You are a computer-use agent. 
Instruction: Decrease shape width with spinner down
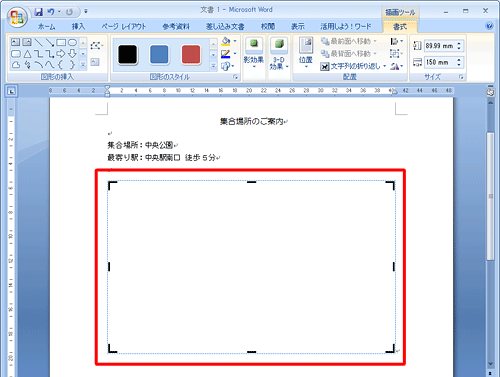coord(459,65)
